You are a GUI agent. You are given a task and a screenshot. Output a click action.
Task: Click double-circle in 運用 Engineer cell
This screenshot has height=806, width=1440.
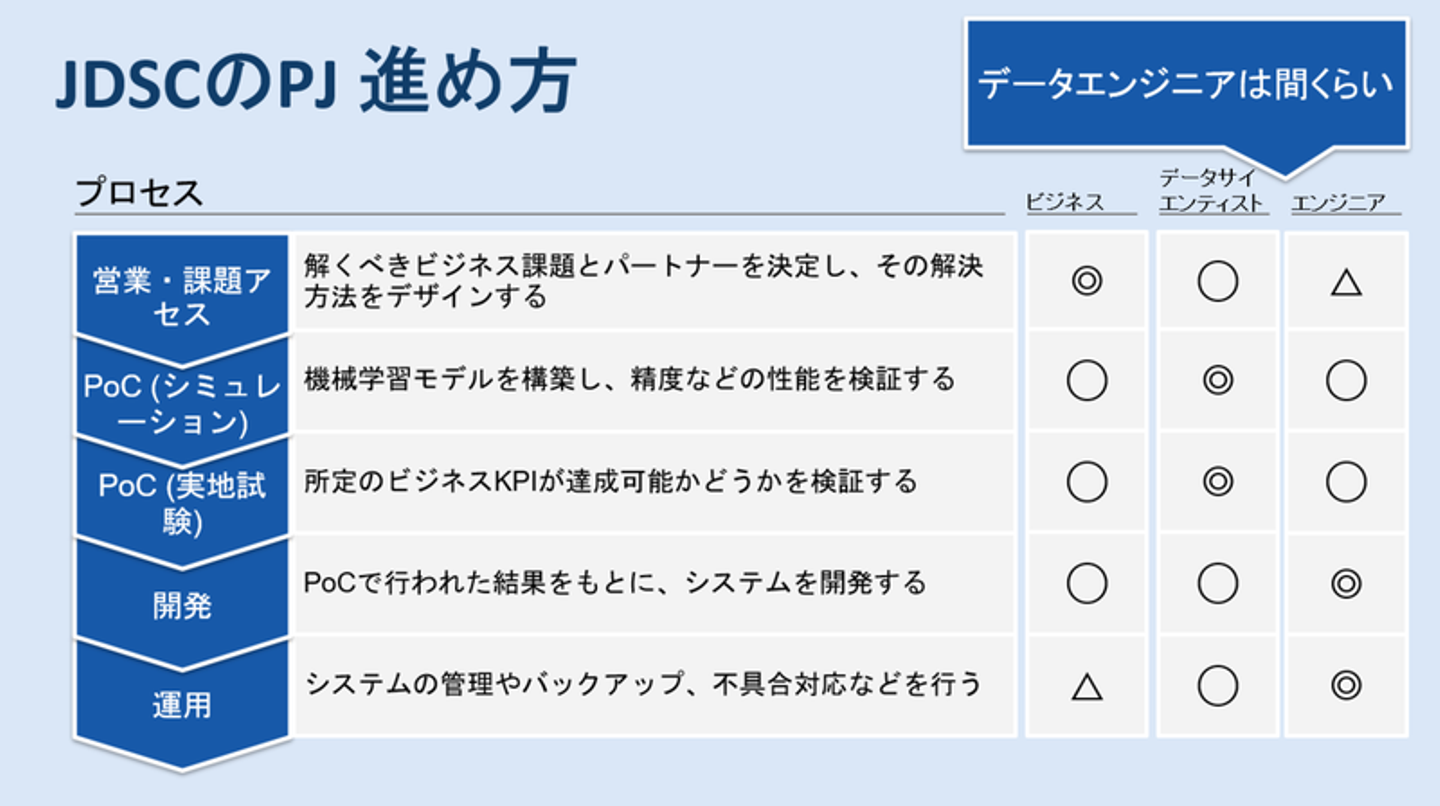pos(1346,685)
